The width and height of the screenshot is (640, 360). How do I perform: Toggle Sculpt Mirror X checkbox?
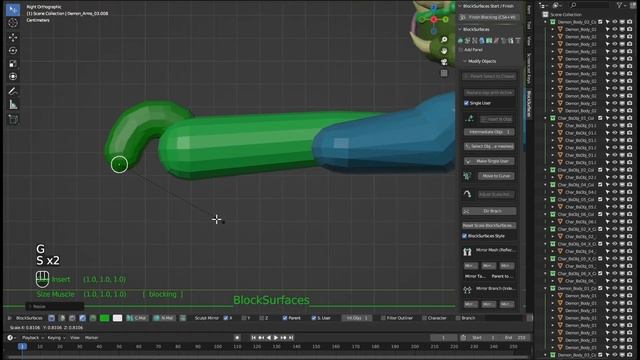(x=226, y=318)
